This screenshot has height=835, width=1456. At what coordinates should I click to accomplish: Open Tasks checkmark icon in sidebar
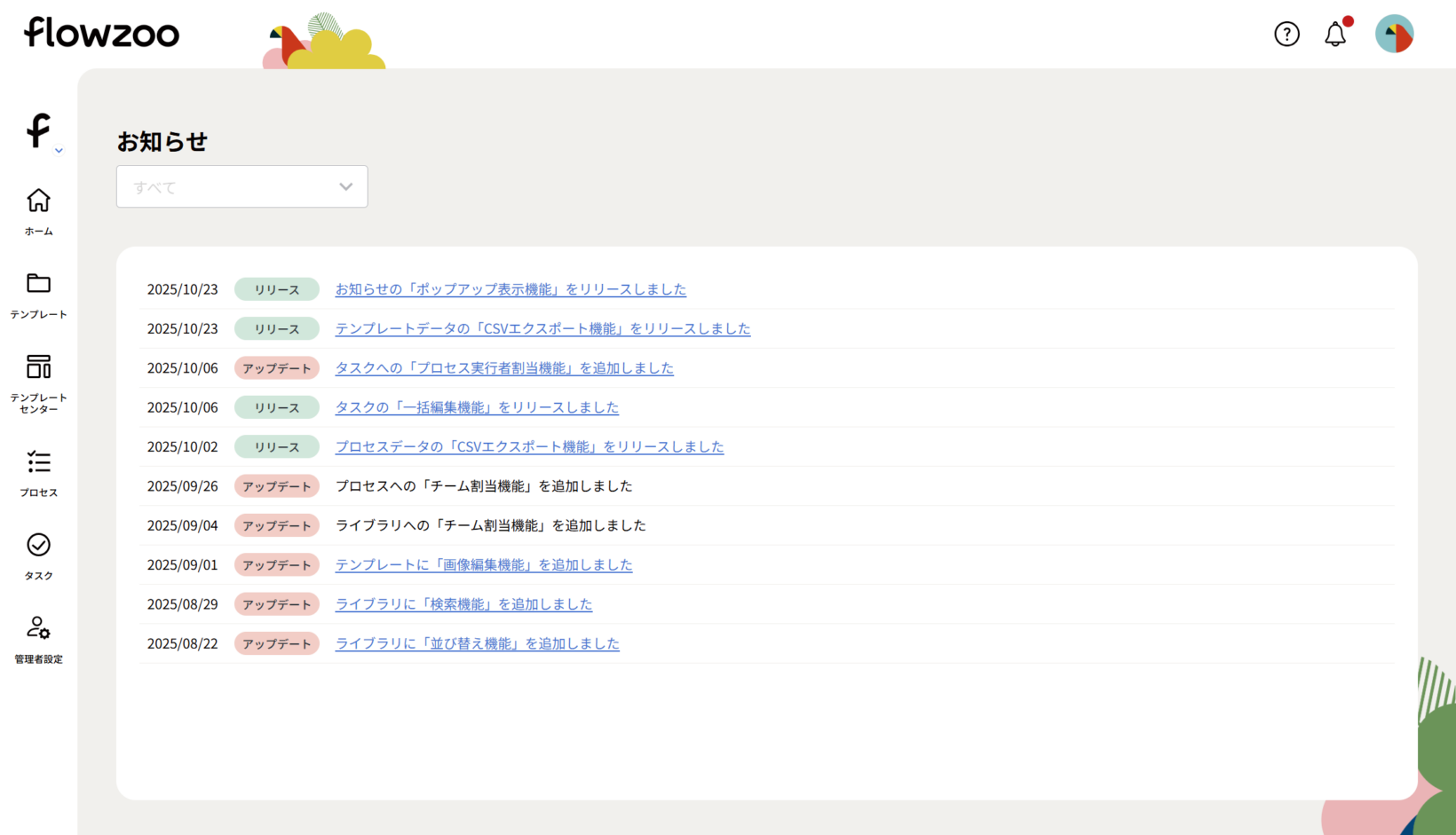(x=38, y=555)
